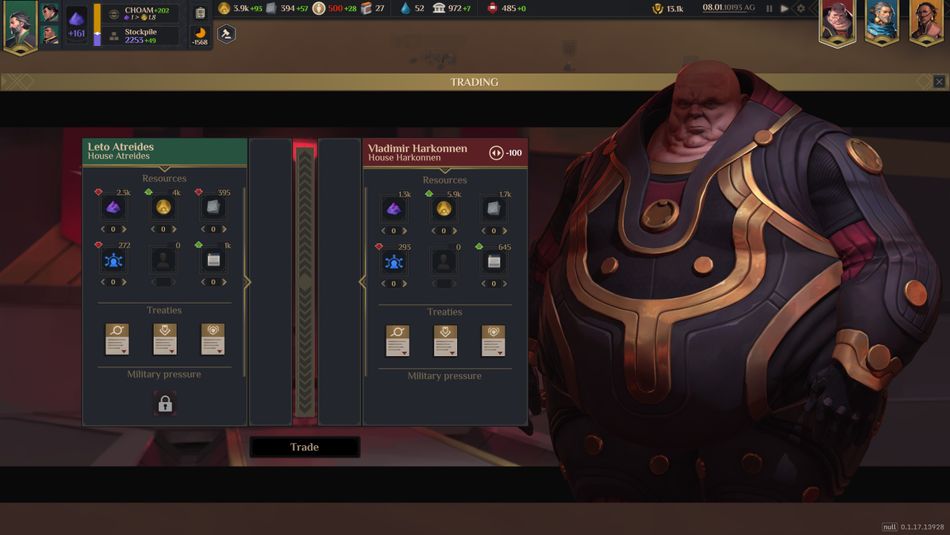Click the date 08.01.10193 AG
This screenshot has width=950, height=535.
click(728, 8)
